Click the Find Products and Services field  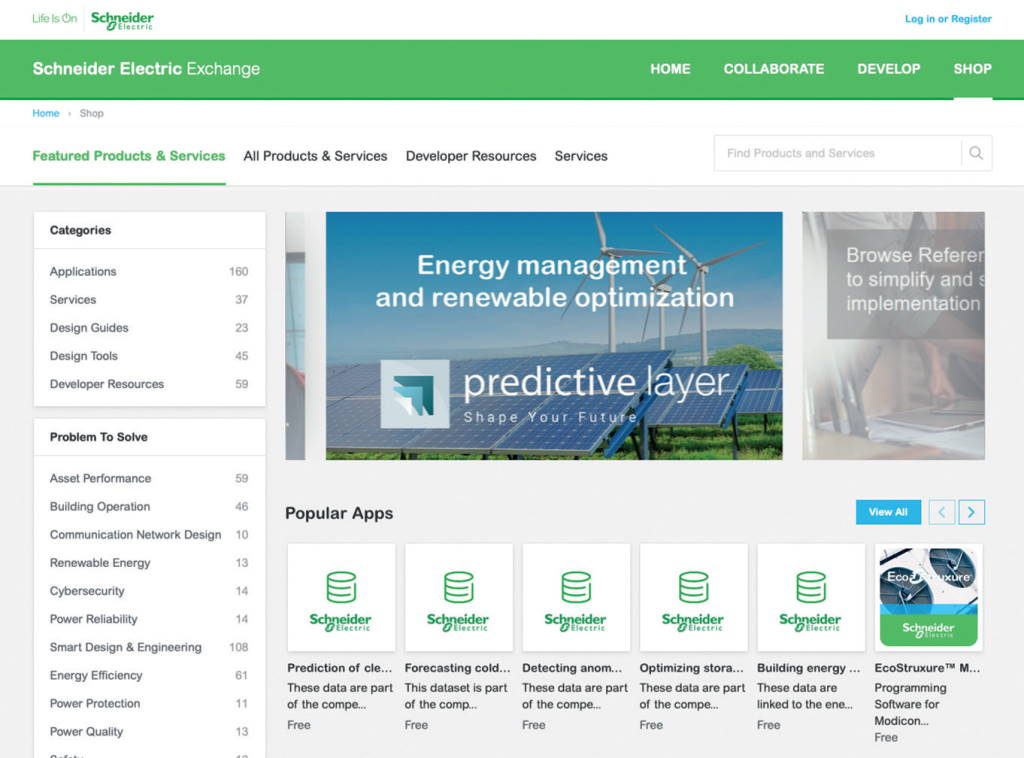pyautogui.click(x=837, y=153)
